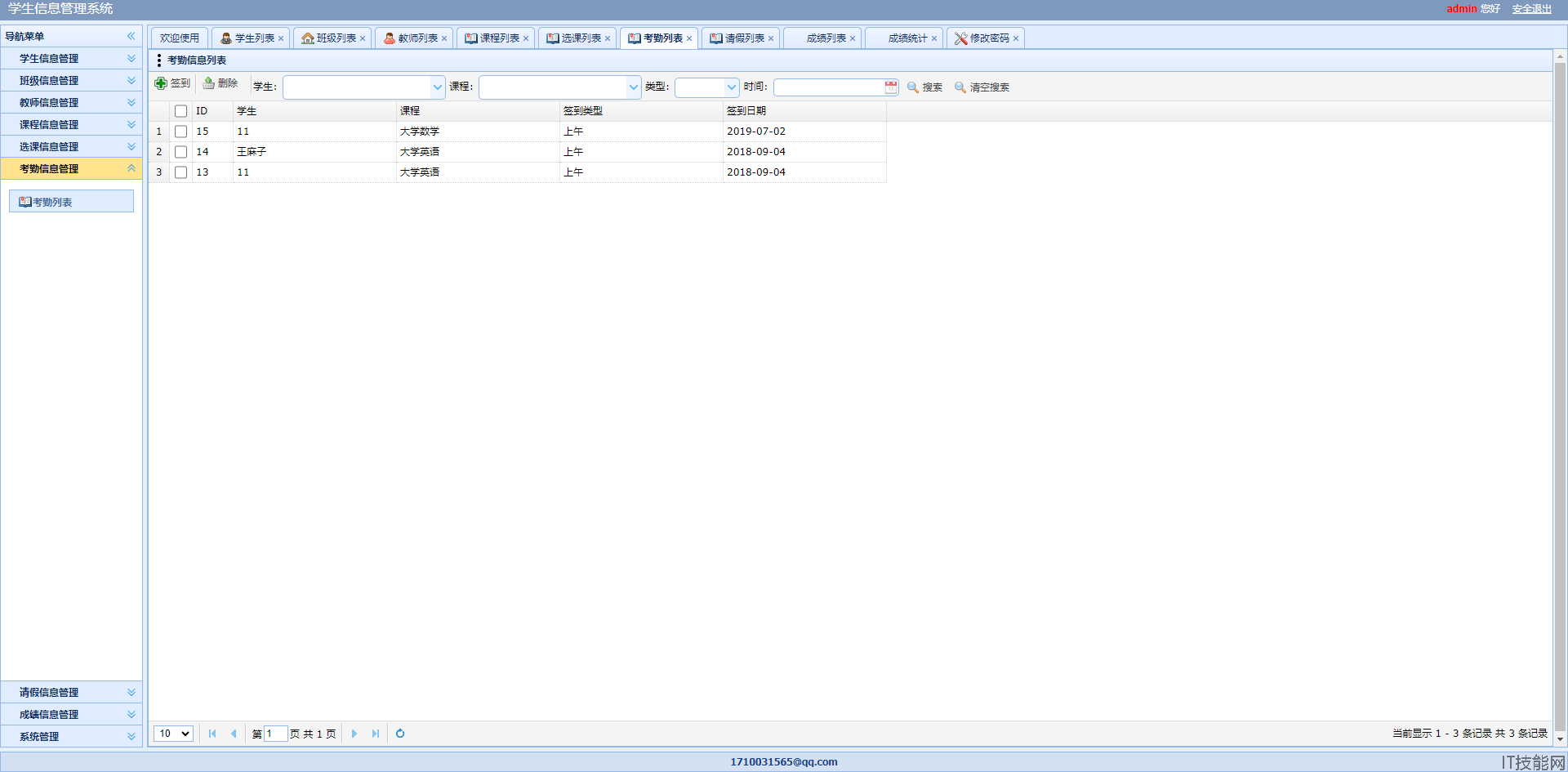Close the 教师列表 tab
1568x772 pixels.
tap(444, 38)
